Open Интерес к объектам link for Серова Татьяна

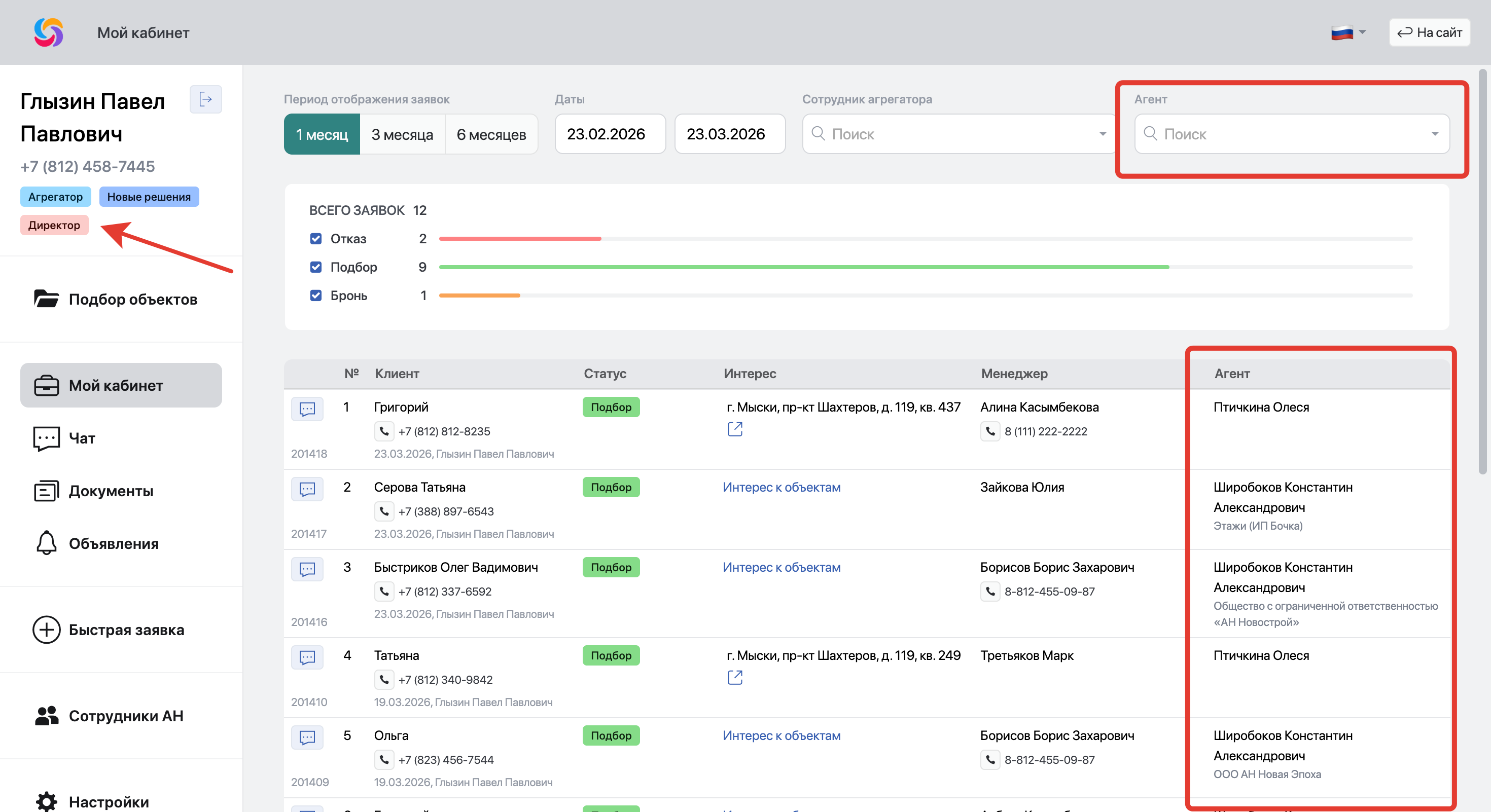tap(782, 487)
